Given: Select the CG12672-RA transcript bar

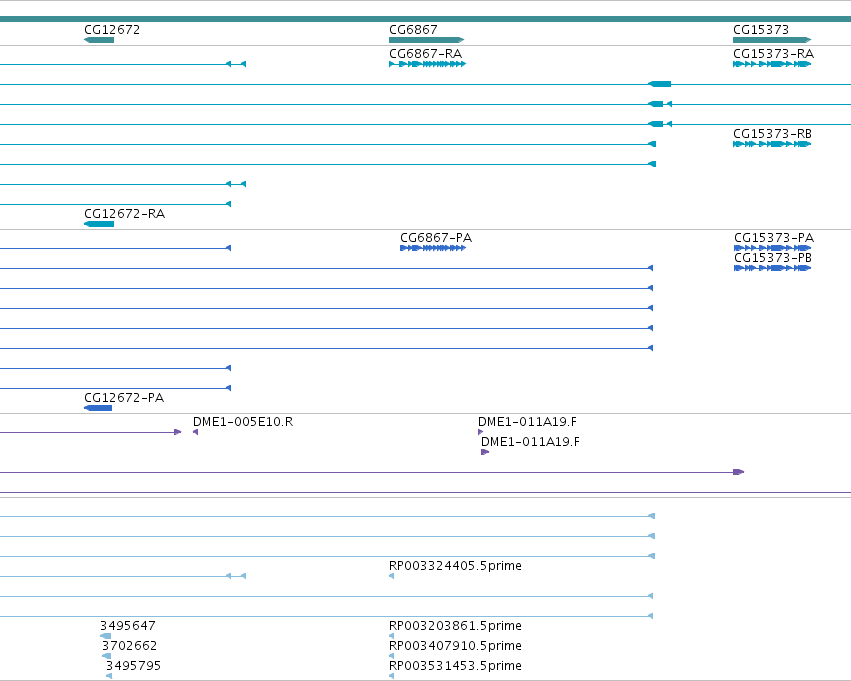Looking at the screenshot, I should tap(99, 224).
